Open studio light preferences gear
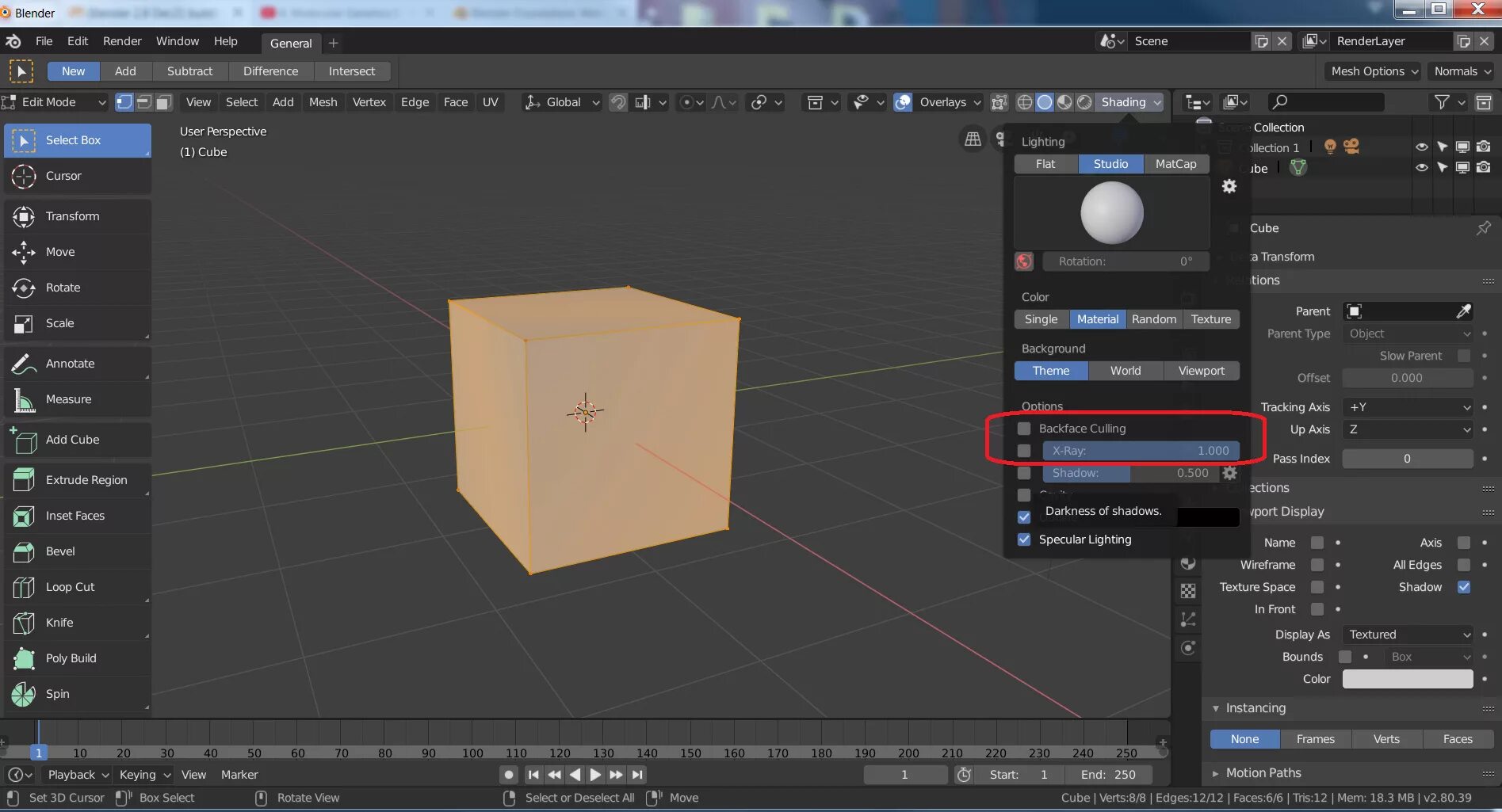This screenshot has height=812, width=1502. pyautogui.click(x=1229, y=186)
